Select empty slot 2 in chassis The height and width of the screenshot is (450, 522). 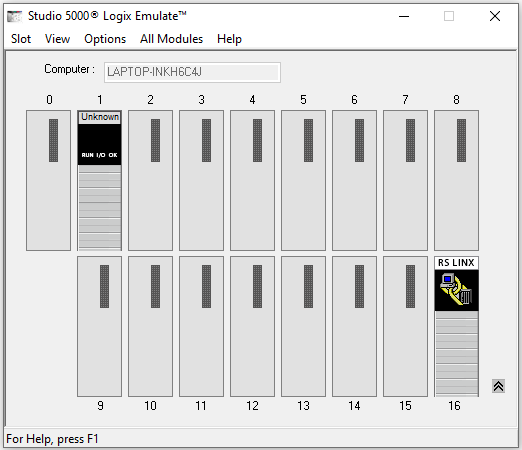pos(150,180)
